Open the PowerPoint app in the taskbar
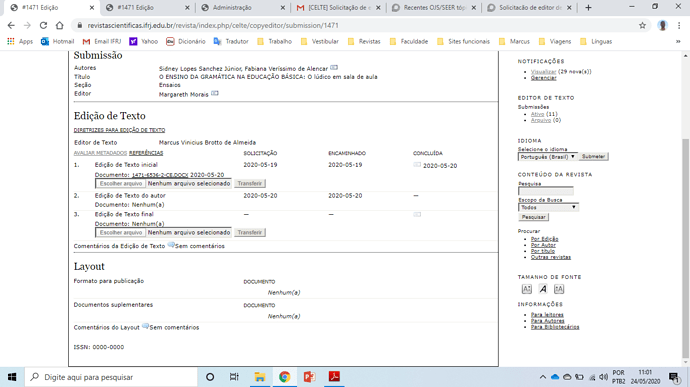 tap(309, 377)
